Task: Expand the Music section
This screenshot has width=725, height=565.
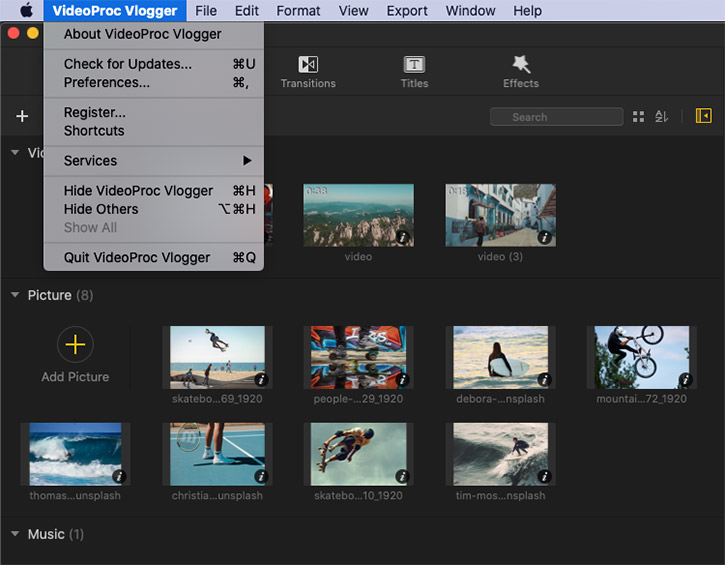Action: pyautogui.click(x=15, y=534)
